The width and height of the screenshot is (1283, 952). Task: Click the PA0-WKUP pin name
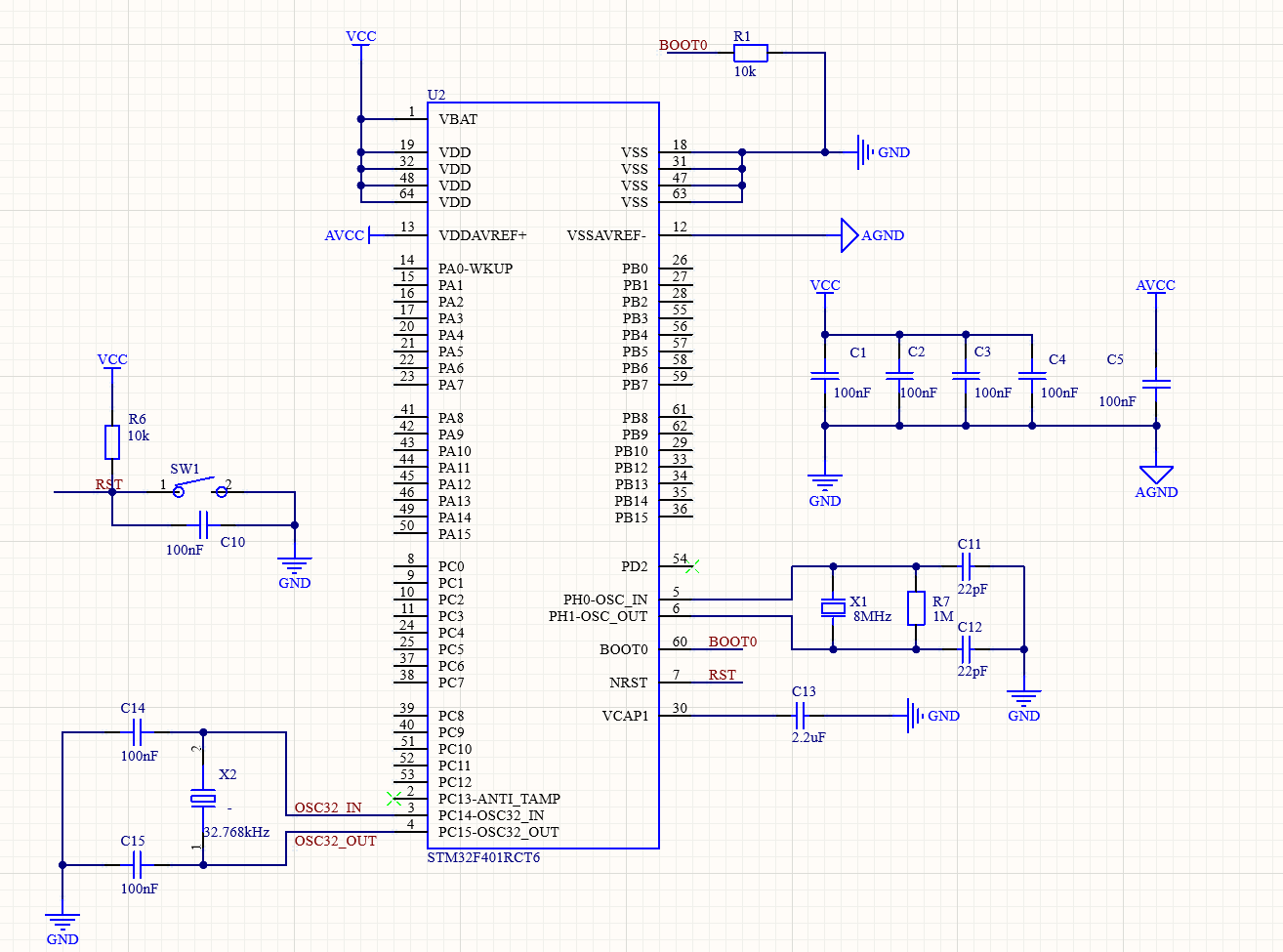tap(476, 269)
